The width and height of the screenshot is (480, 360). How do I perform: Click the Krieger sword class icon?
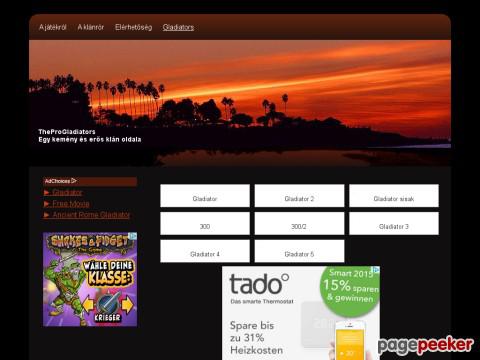(107, 304)
